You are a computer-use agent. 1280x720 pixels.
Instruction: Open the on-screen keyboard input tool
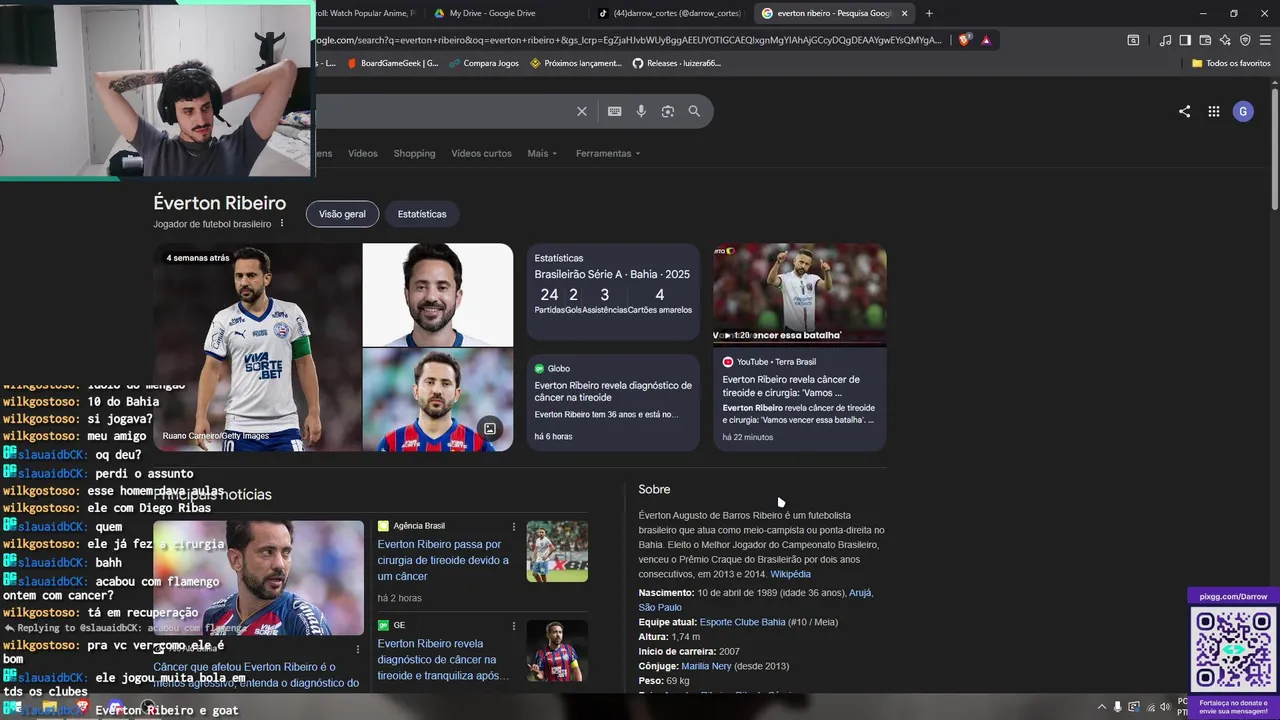(614, 111)
